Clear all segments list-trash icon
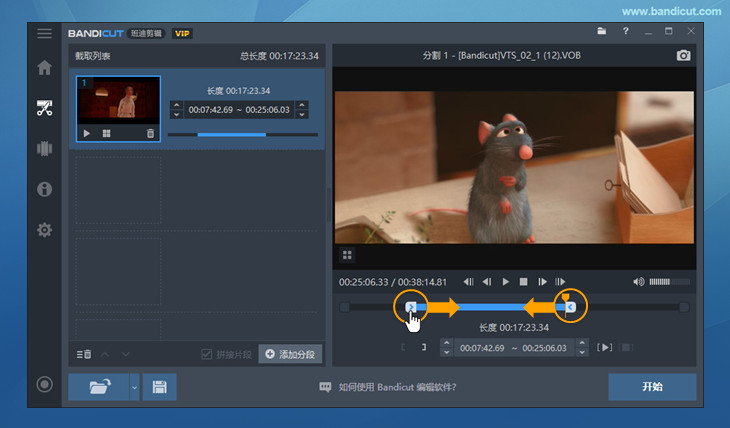This screenshot has height=428, width=730. point(84,354)
